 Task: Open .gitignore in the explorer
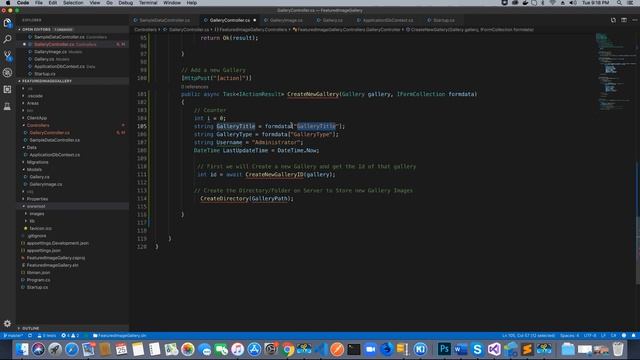point(37,236)
